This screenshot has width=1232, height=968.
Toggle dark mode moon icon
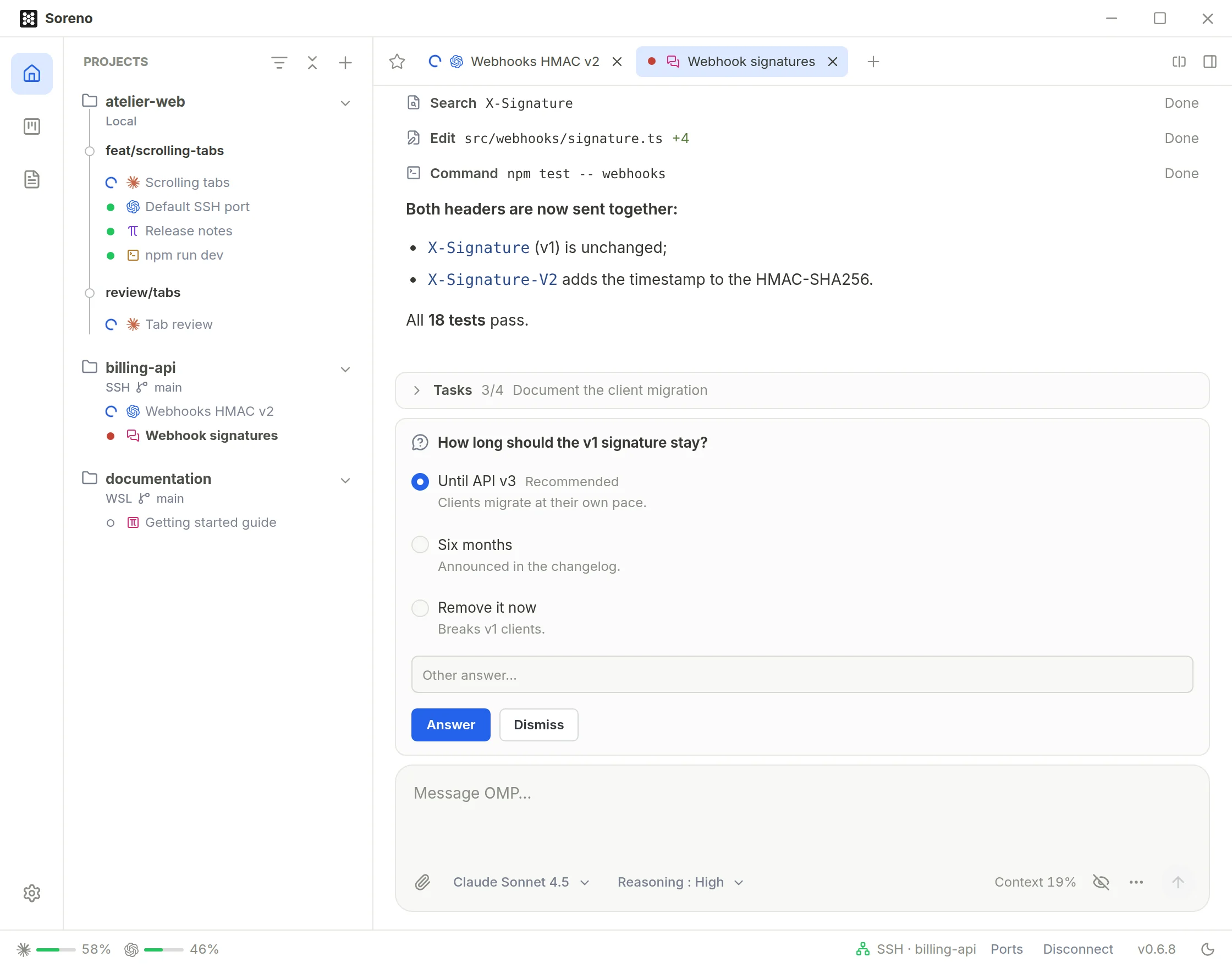click(x=1208, y=949)
